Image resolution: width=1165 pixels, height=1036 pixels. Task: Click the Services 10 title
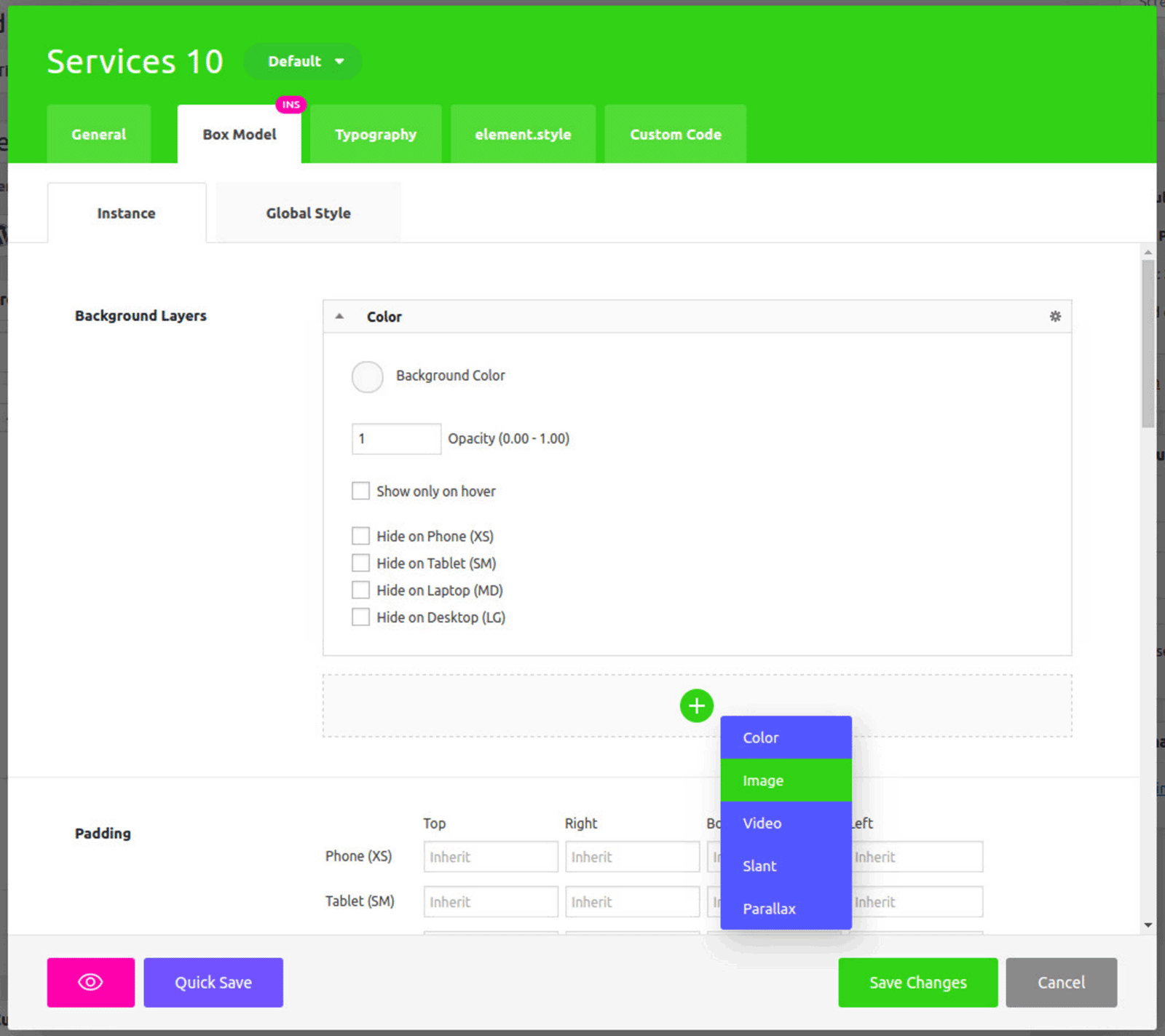point(135,61)
